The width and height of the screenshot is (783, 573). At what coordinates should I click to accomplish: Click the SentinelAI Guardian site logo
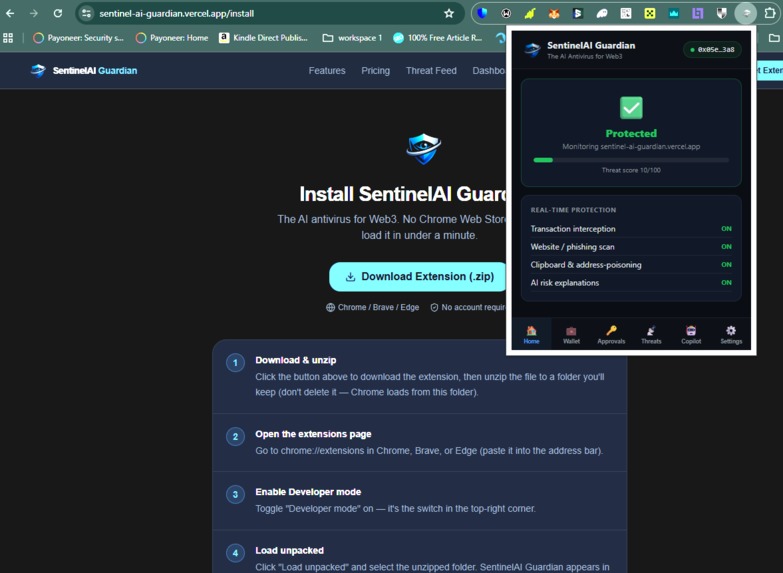[x=83, y=70]
